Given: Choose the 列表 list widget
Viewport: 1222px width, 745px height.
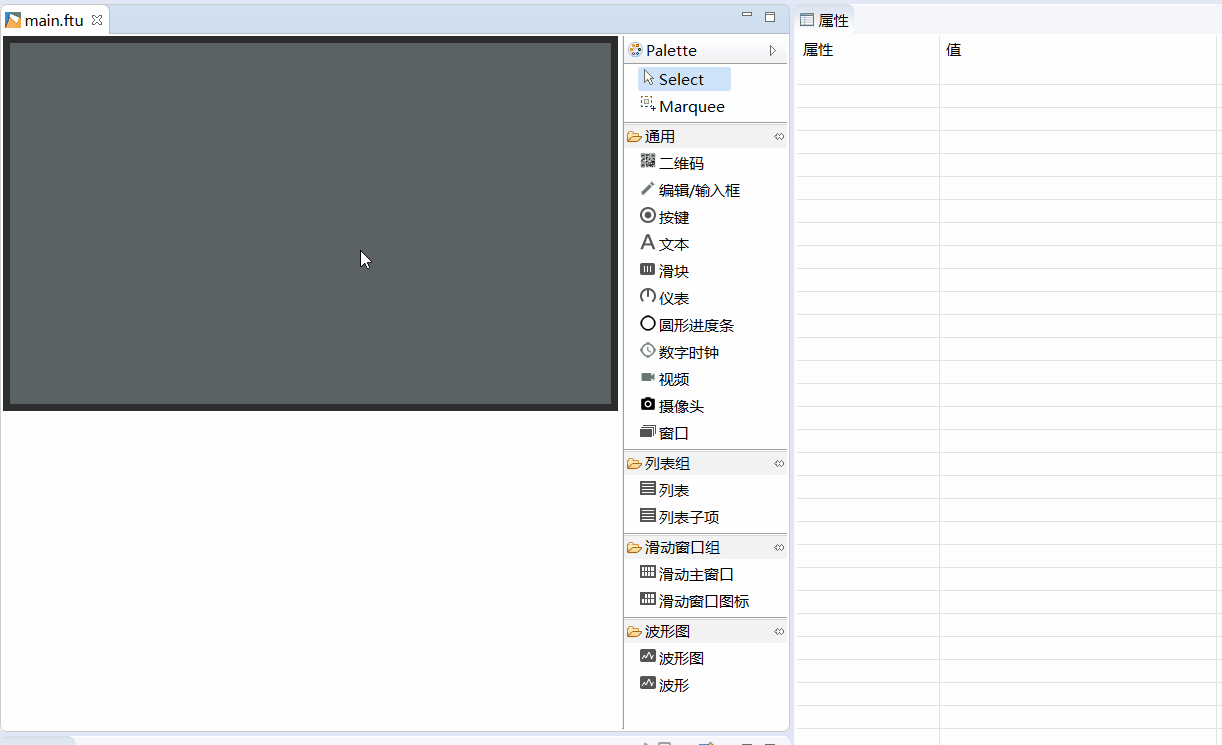Looking at the screenshot, I should 665,490.
